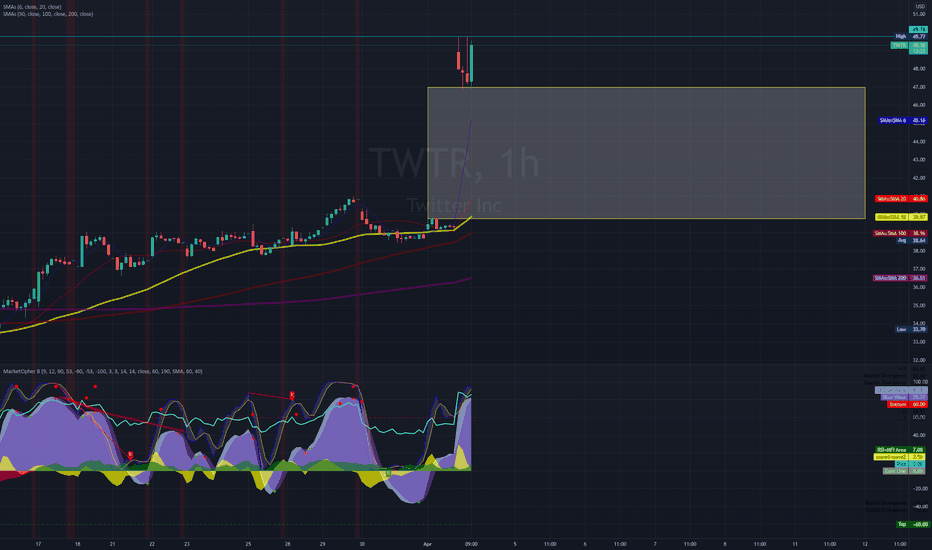The width and height of the screenshot is (932, 550).
Task: Click the Avg 38.64 price label
Action: click(x=911, y=240)
